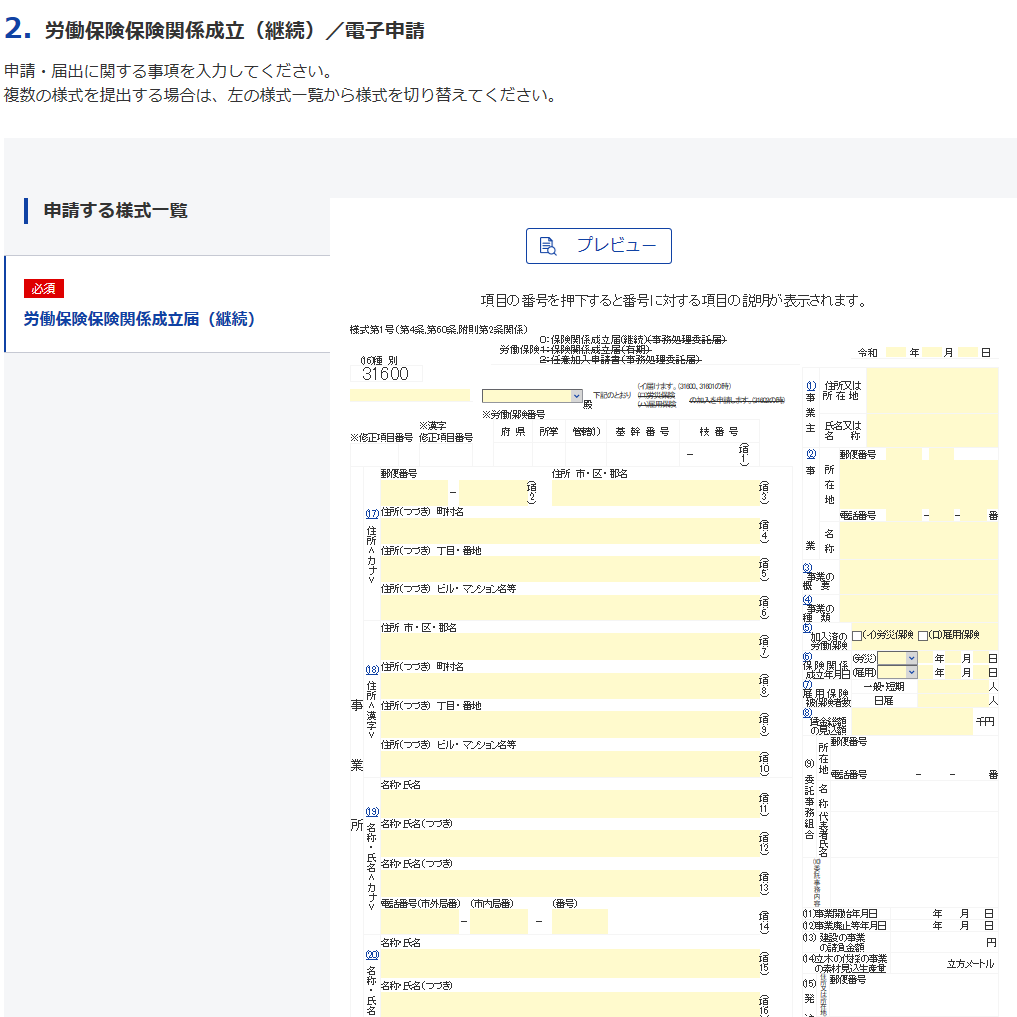Click the 電話番号 市外局番 input field

[x=419, y=921]
